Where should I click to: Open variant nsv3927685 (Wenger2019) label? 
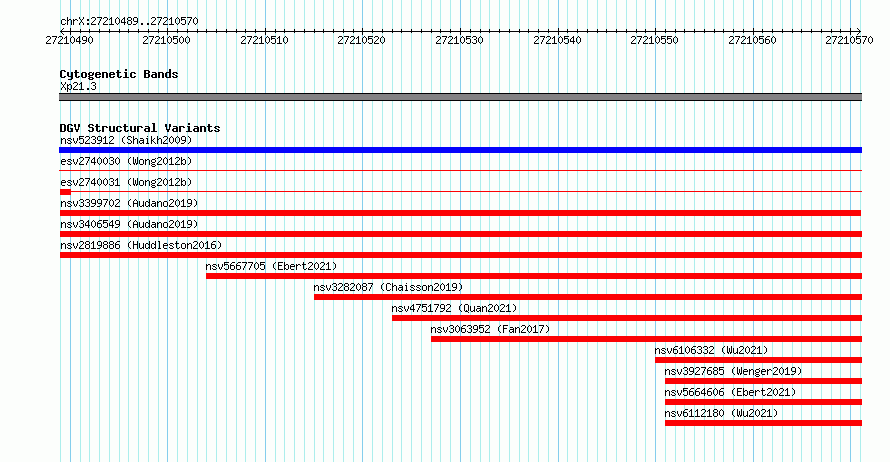click(733, 371)
